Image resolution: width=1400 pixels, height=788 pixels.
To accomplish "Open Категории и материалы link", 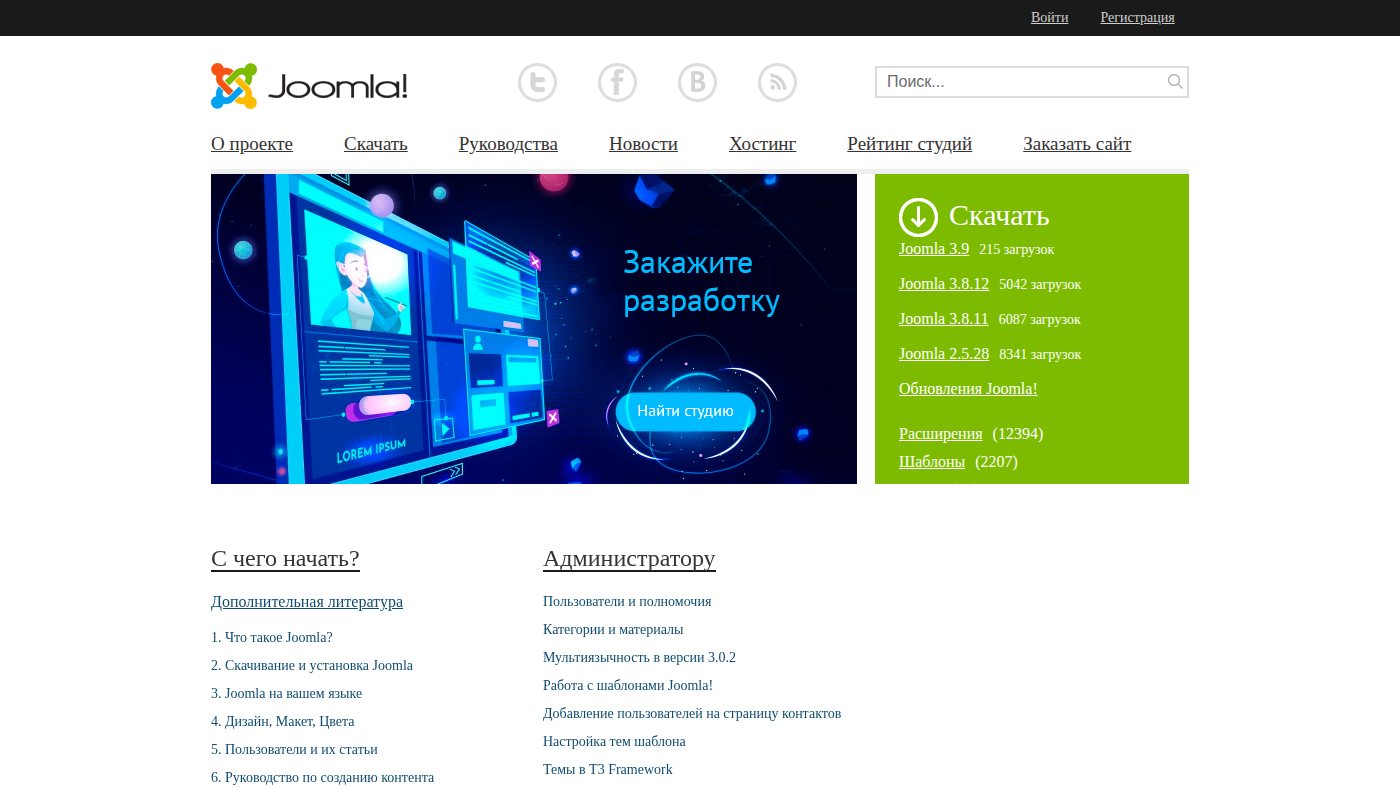I will pos(613,630).
